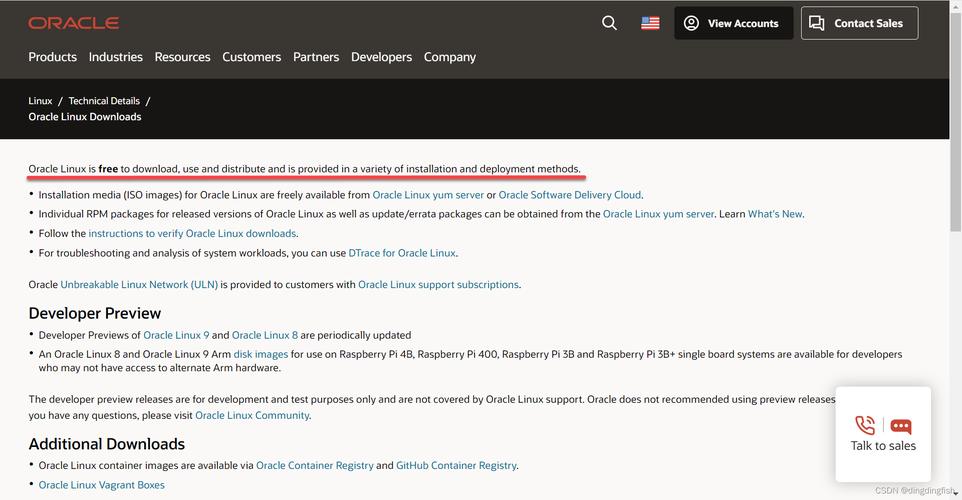This screenshot has width=962, height=500.
Task: Click the Additional Downloads heading
Action: (107, 444)
